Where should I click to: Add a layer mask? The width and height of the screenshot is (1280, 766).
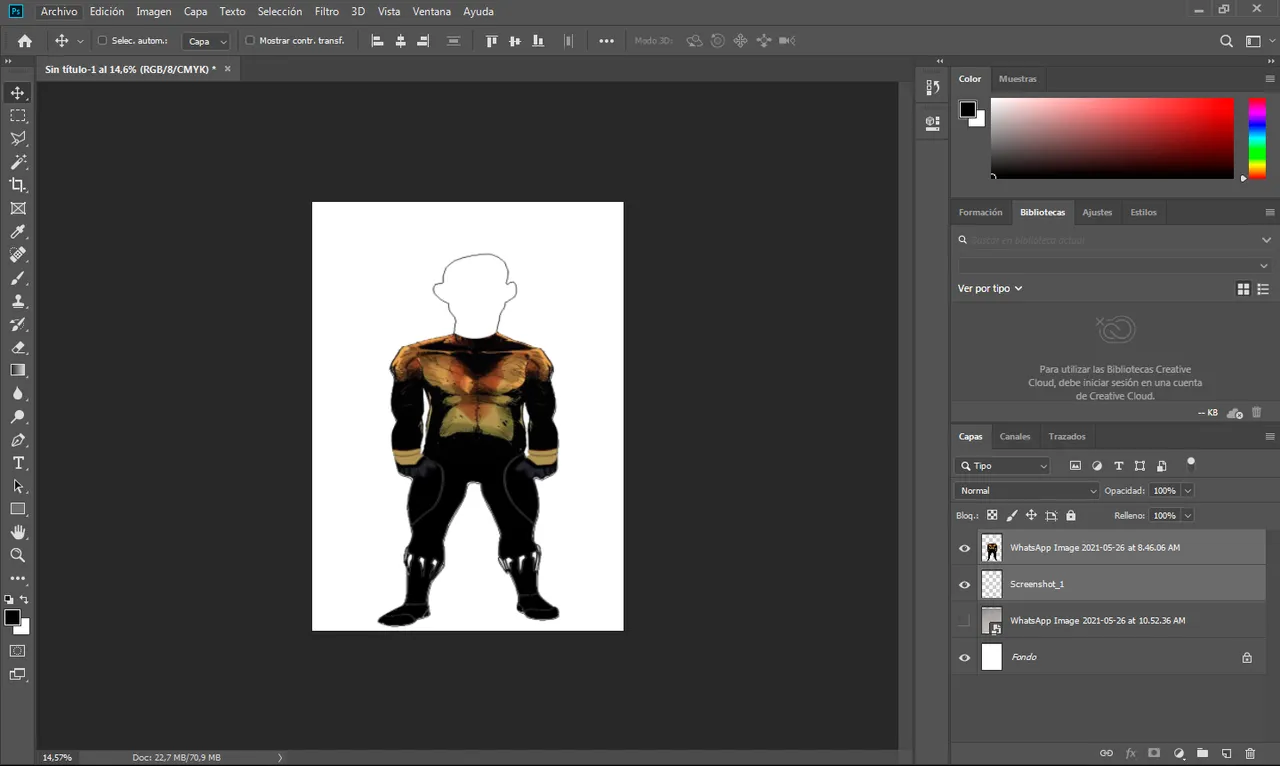pyautogui.click(x=1154, y=752)
